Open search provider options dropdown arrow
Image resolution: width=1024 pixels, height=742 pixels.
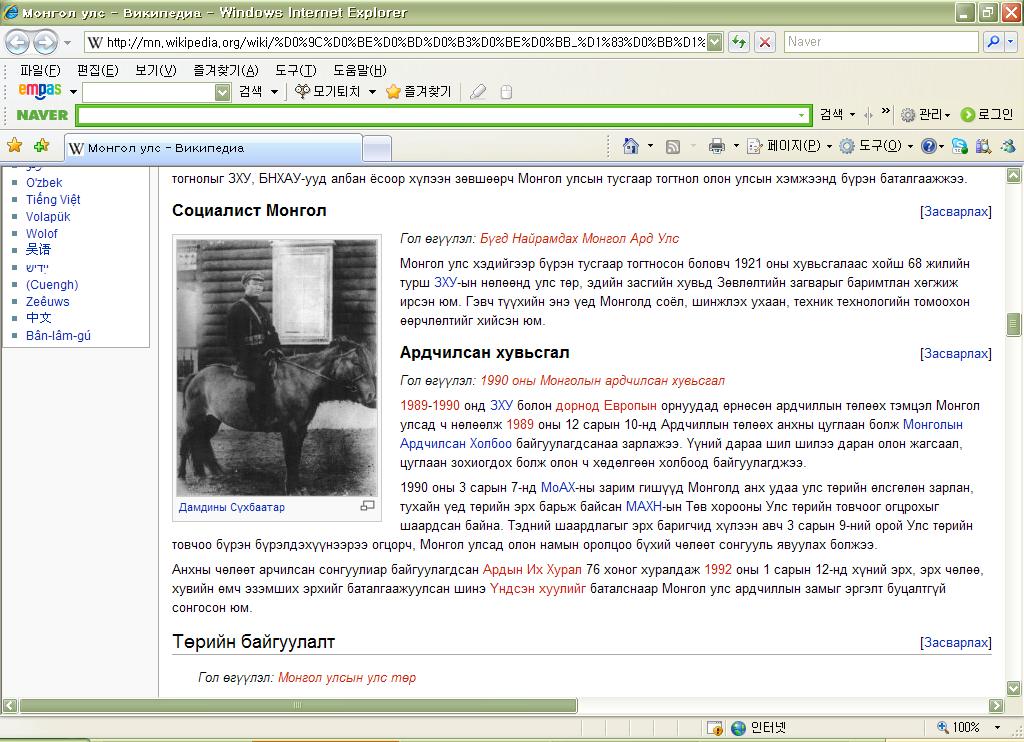pyautogui.click(x=1010, y=42)
